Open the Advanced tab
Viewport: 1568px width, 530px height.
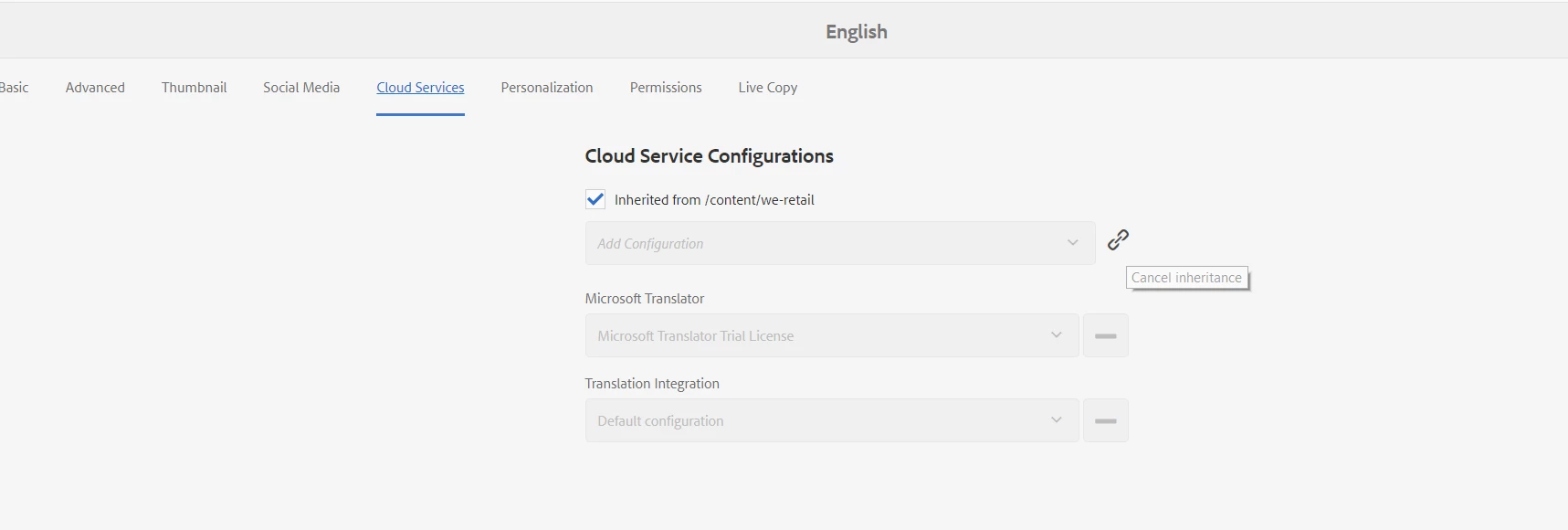pos(95,88)
